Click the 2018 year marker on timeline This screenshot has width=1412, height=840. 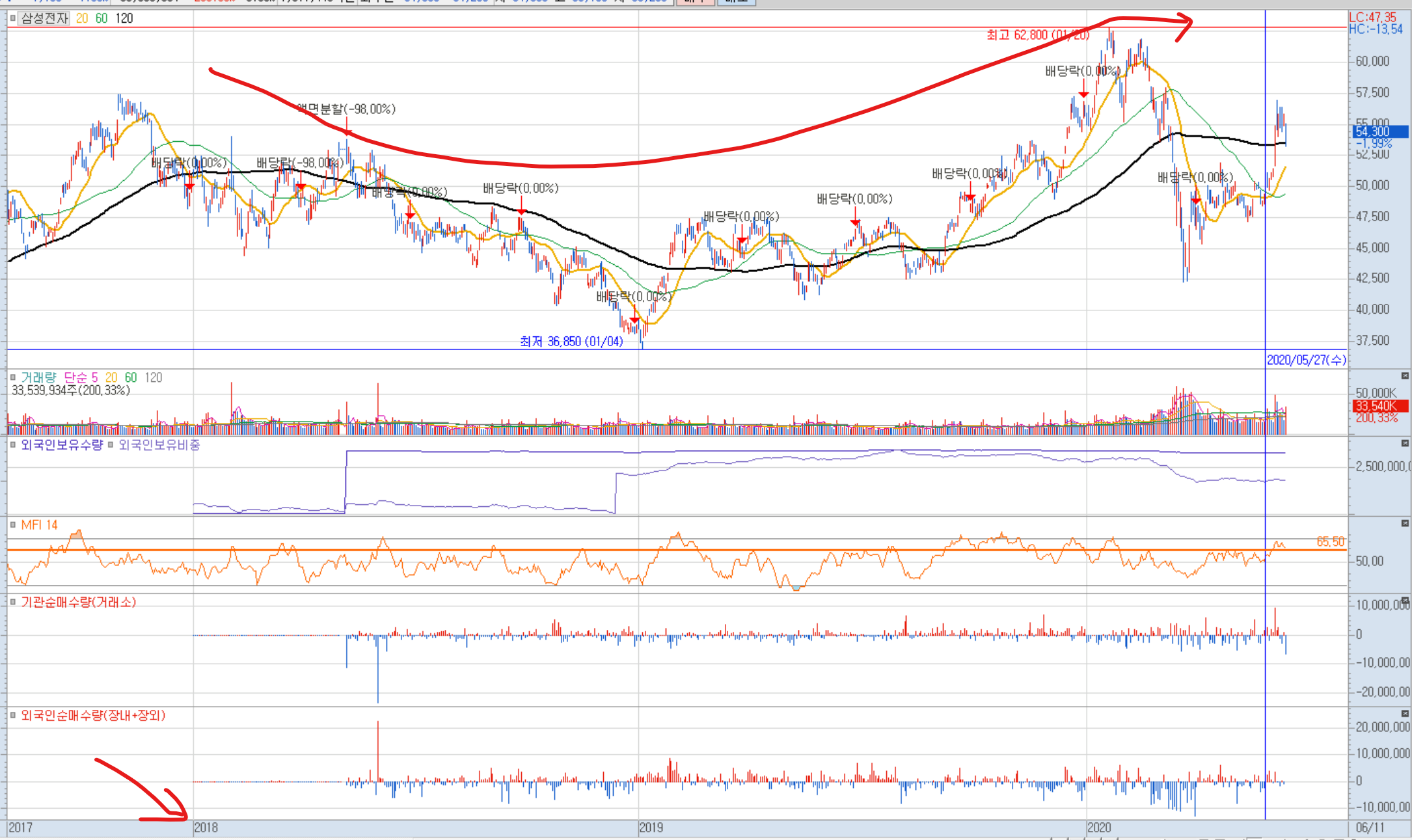pyautogui.click(x=206, y=828)
